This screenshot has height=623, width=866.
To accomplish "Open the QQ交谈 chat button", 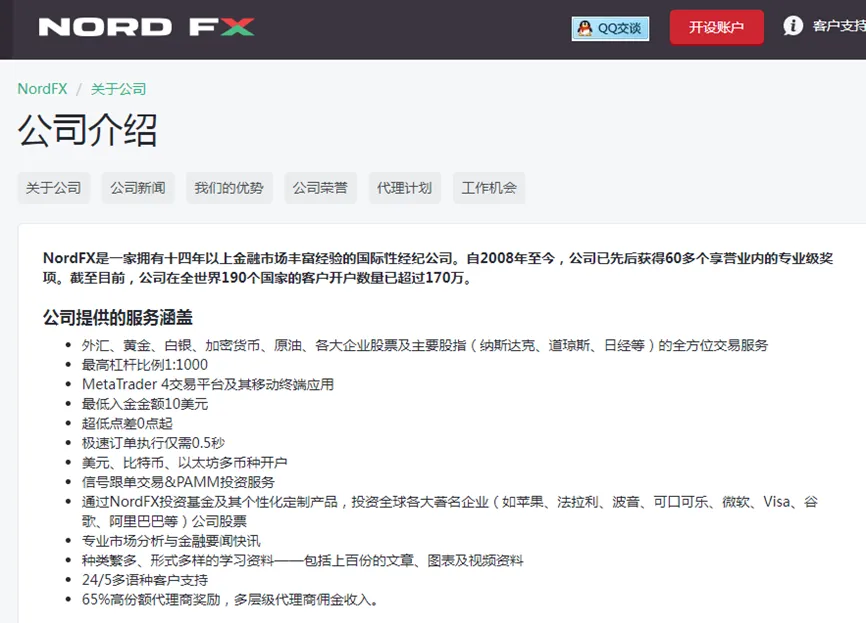I will click(x=610, y=28).
